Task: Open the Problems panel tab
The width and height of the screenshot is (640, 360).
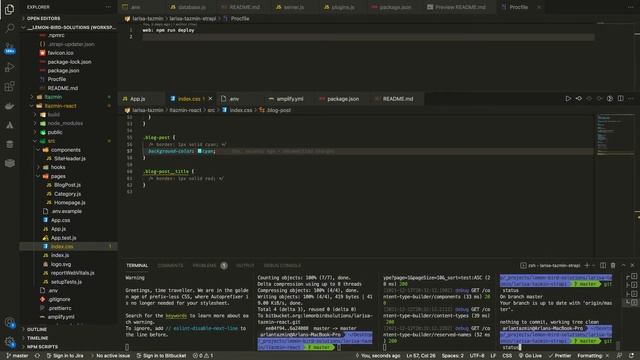Action: tap(210, 265)
